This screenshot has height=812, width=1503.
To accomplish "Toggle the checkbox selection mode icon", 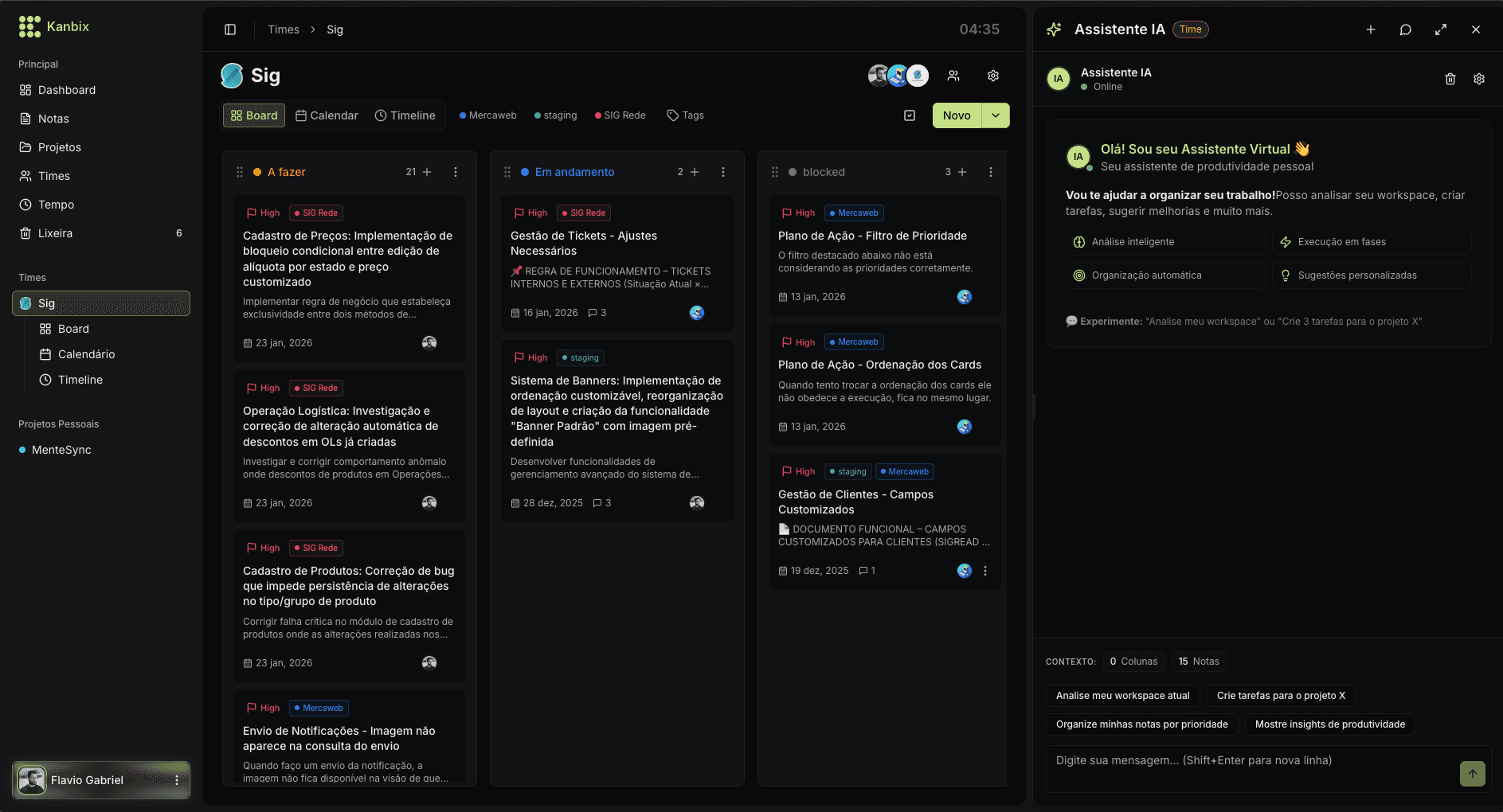I will tap(910, 115).
